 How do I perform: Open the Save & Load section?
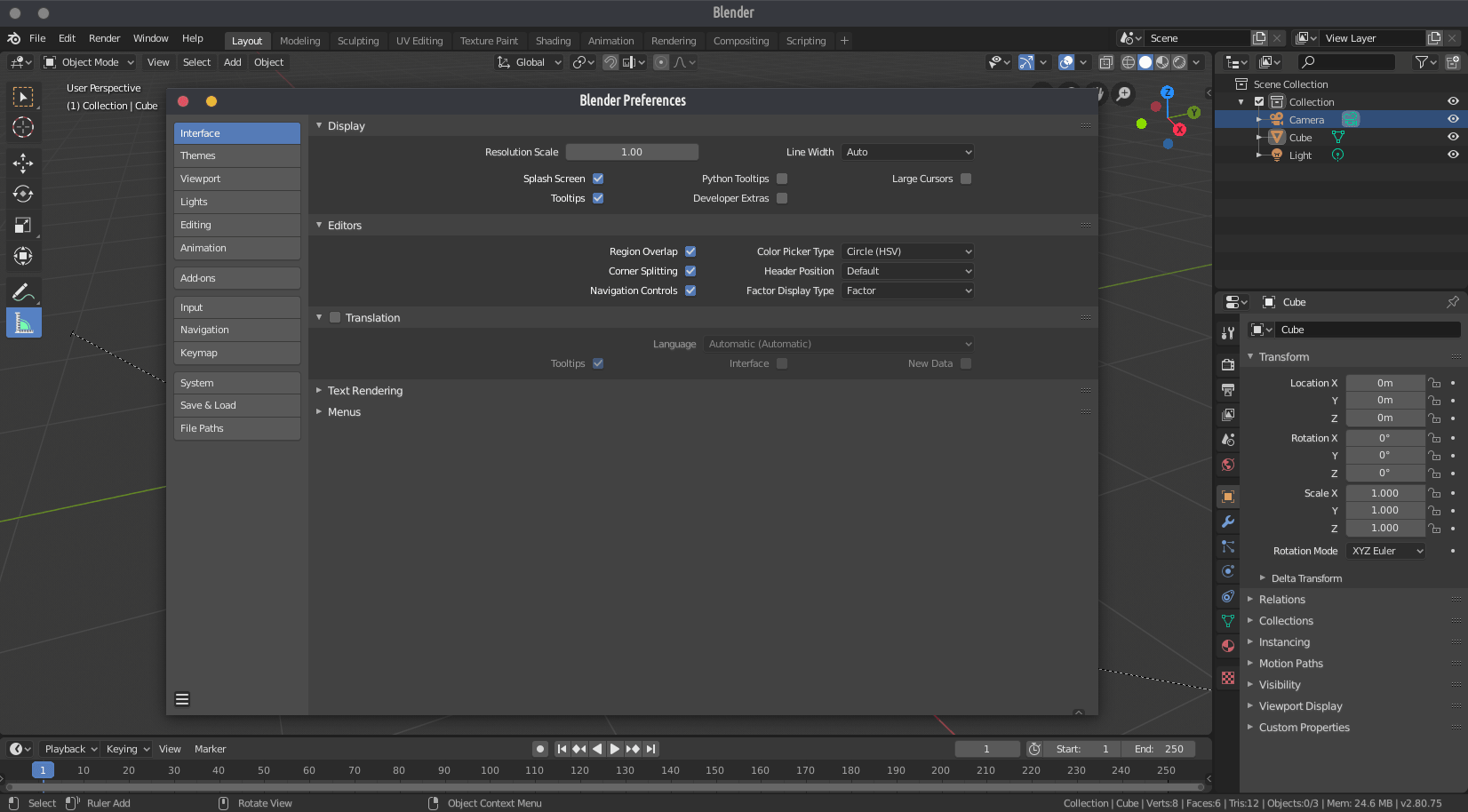click(x=237, y=405)
